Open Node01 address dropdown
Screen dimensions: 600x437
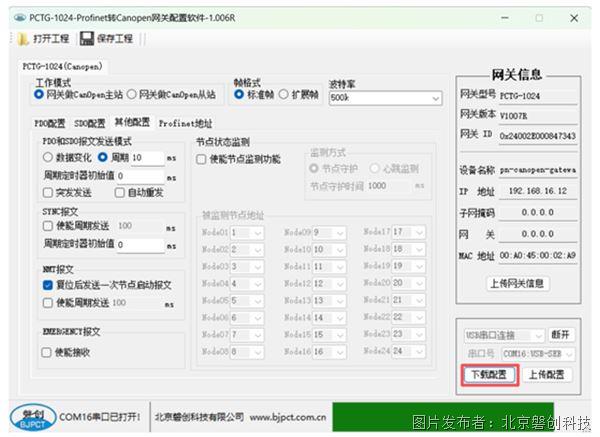[x=247, y=232]
